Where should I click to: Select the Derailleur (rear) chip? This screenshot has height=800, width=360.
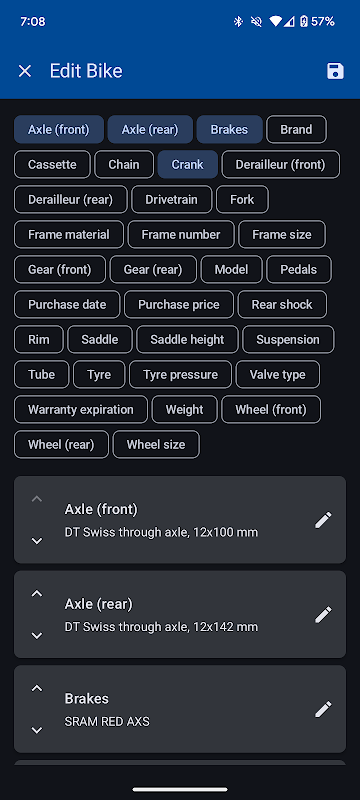70,199
